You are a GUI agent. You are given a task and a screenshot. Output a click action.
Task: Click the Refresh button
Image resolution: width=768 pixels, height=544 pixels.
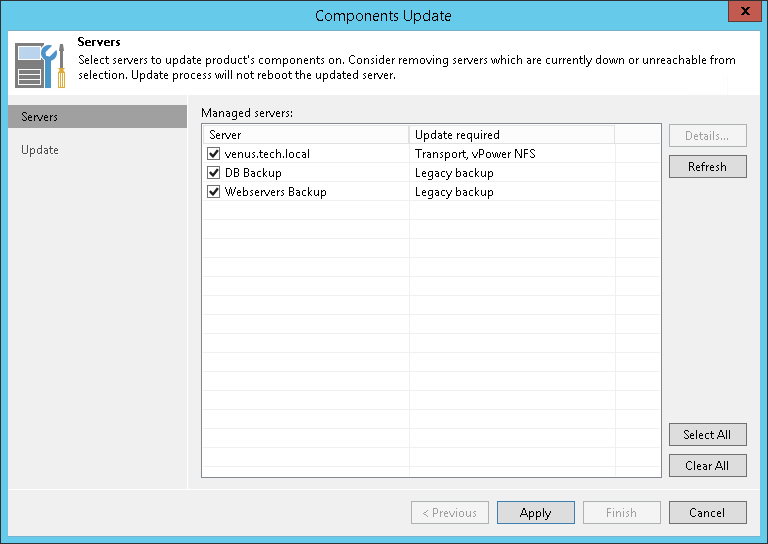click(707, 166)
